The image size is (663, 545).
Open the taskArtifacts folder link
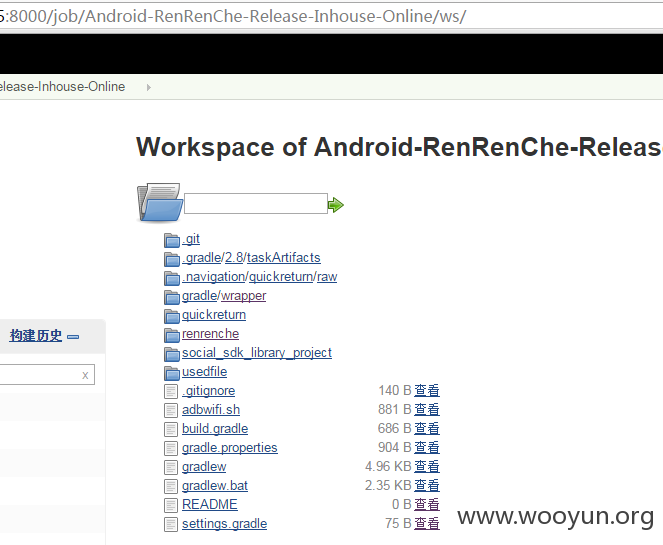pos(284,257)
